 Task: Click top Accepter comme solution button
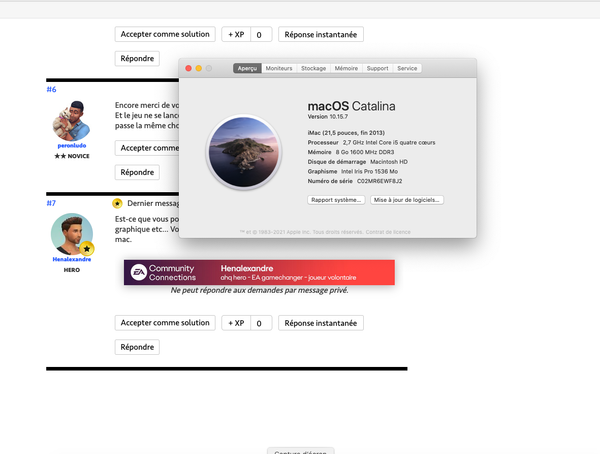[x=165, y=34]
